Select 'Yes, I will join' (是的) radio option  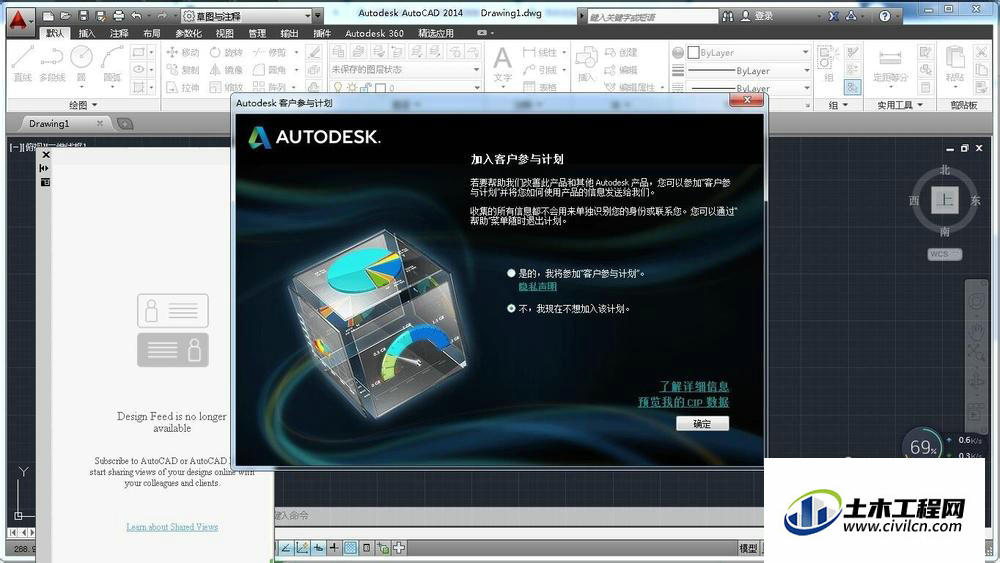pos(511,273)
